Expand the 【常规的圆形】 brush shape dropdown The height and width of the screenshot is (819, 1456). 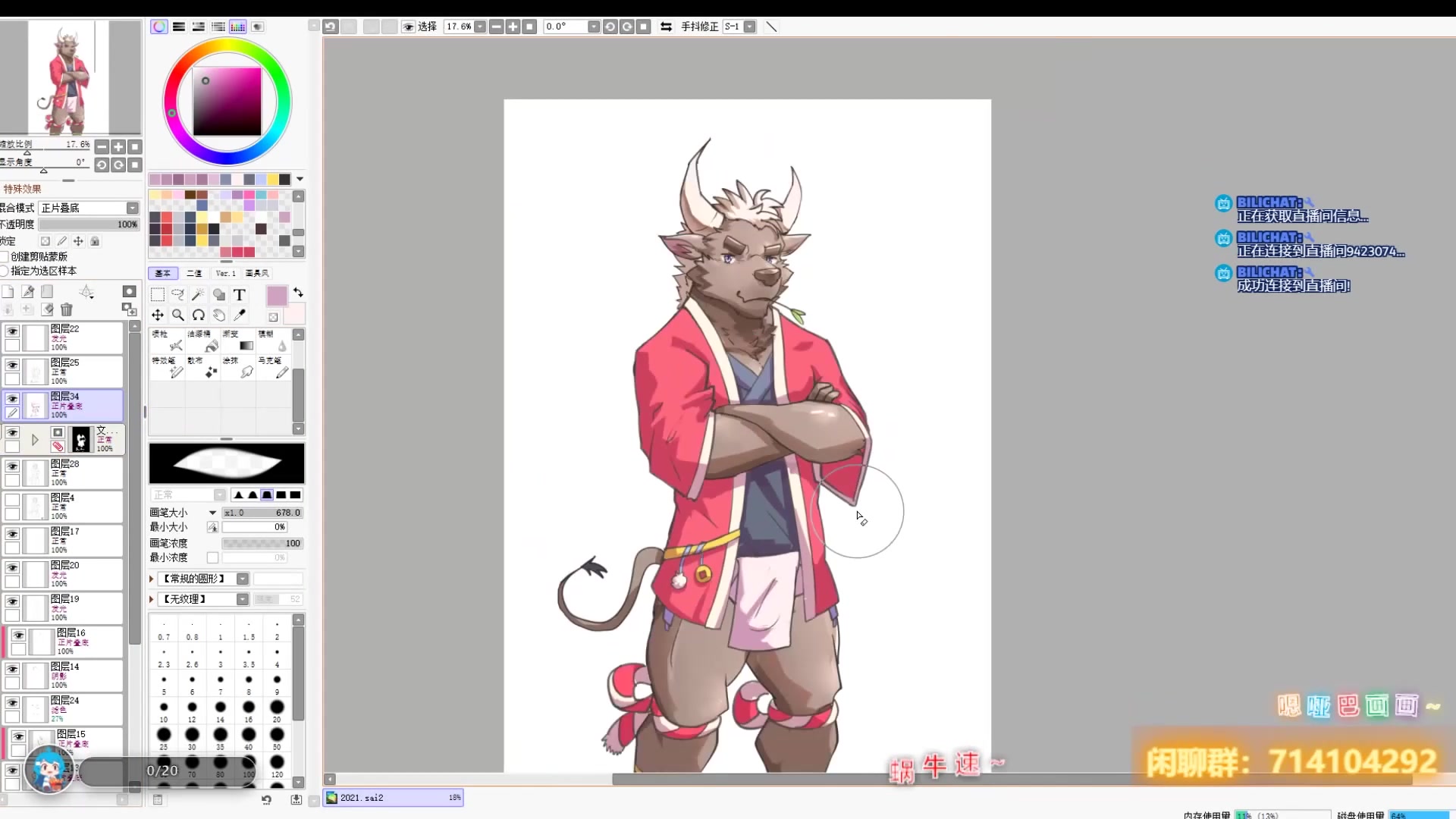(x=243, y=579)
